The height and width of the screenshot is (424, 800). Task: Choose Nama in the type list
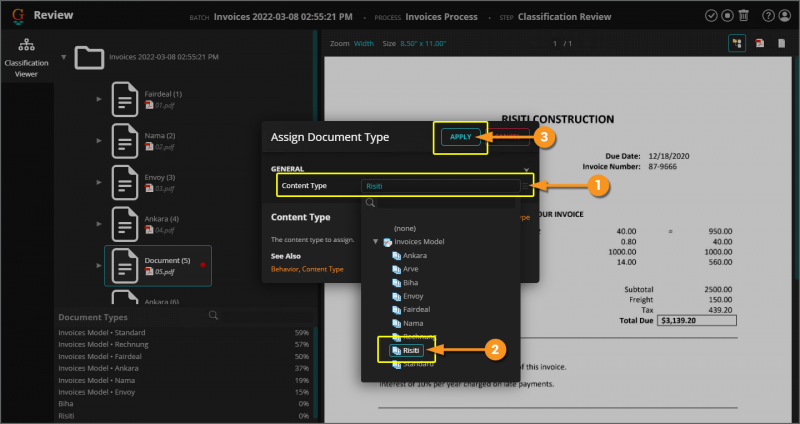click(407, 323)
